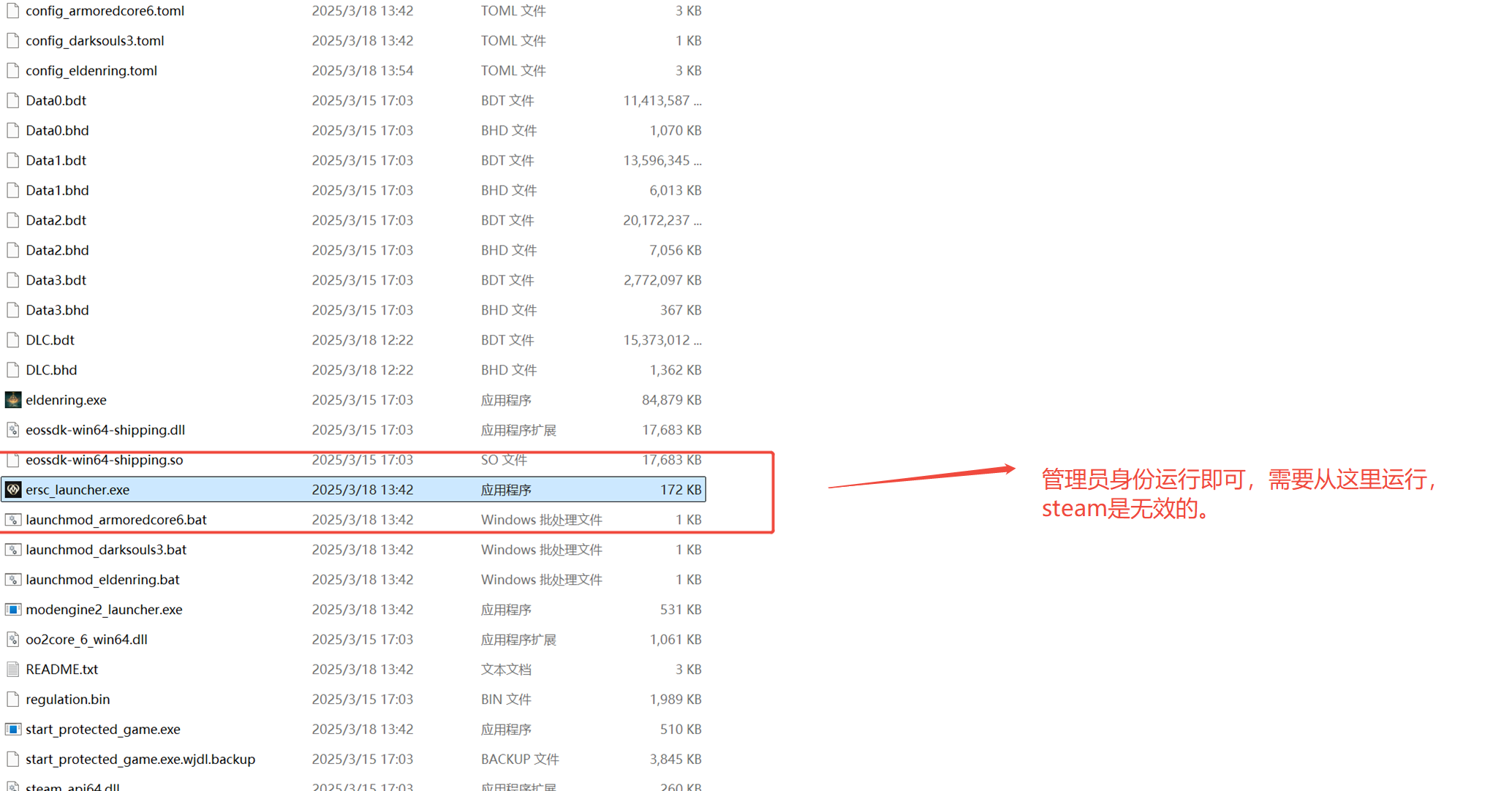Click the eossdk-win64-shipping.dll file icon
This screenshot has height=791, width=1512.
[13, 430]
